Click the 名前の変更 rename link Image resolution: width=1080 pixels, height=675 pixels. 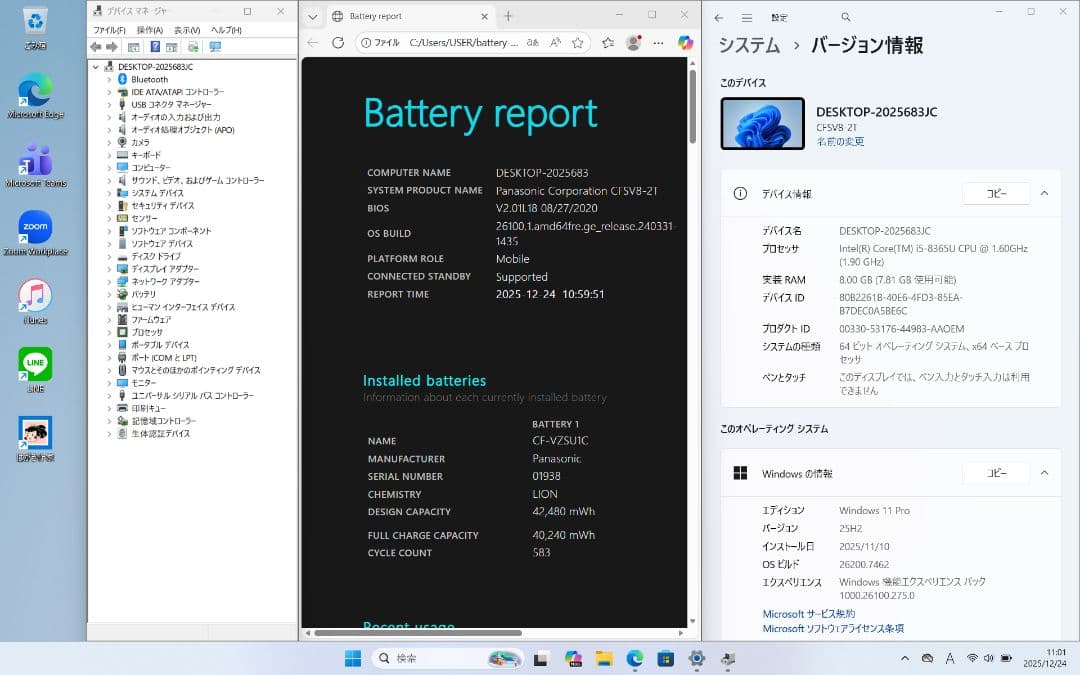tap(840, 141)
